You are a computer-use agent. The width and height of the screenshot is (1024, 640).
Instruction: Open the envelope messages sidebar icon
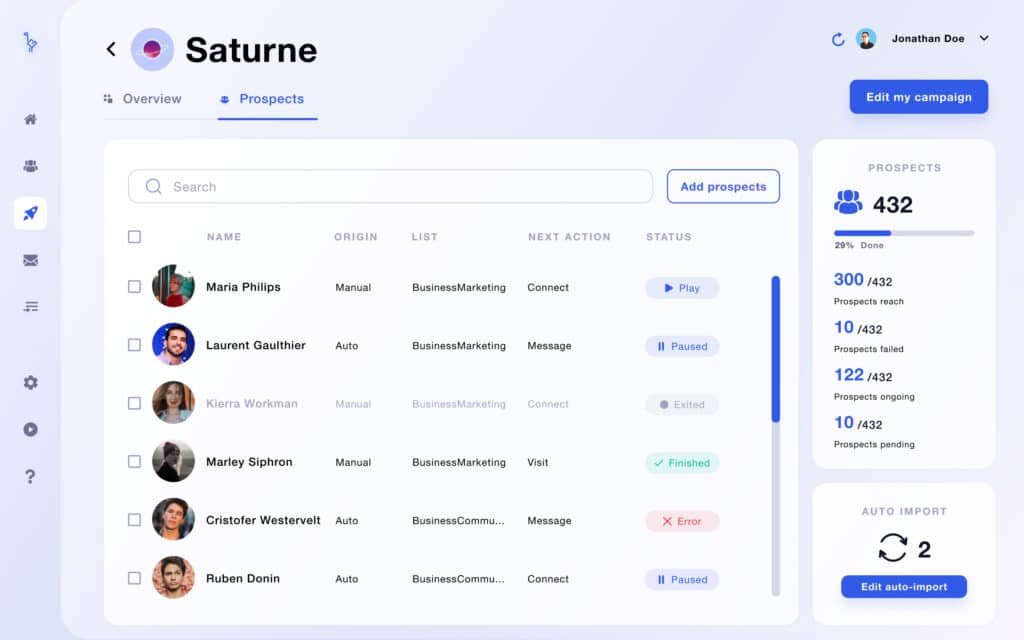point(30,260)
